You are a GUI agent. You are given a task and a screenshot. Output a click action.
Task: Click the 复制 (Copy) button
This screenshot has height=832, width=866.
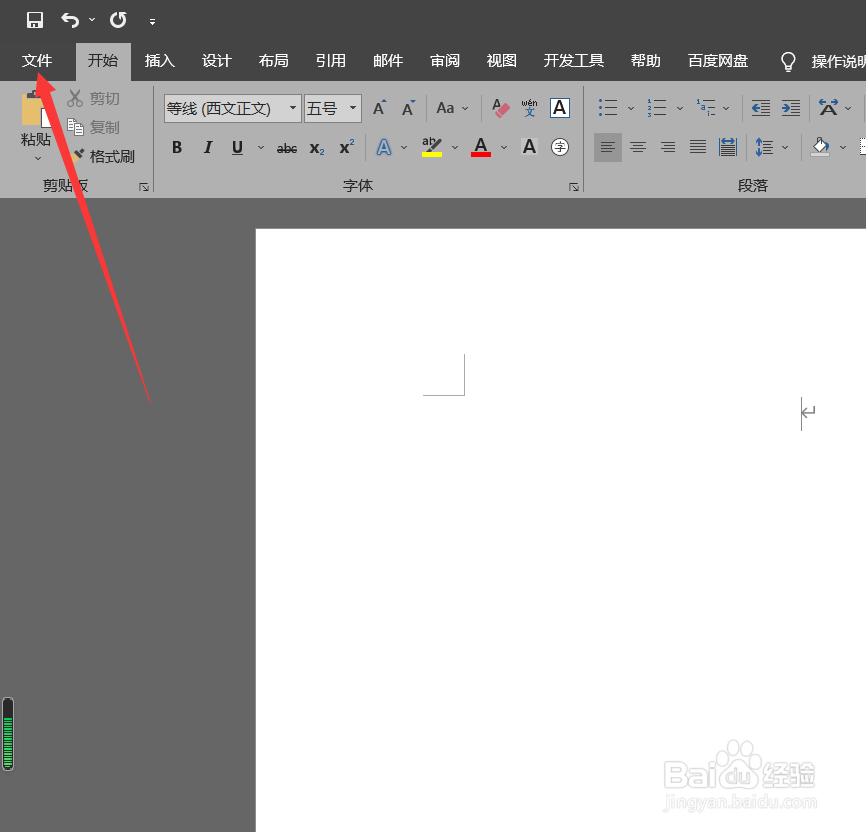tap(93, 127)
